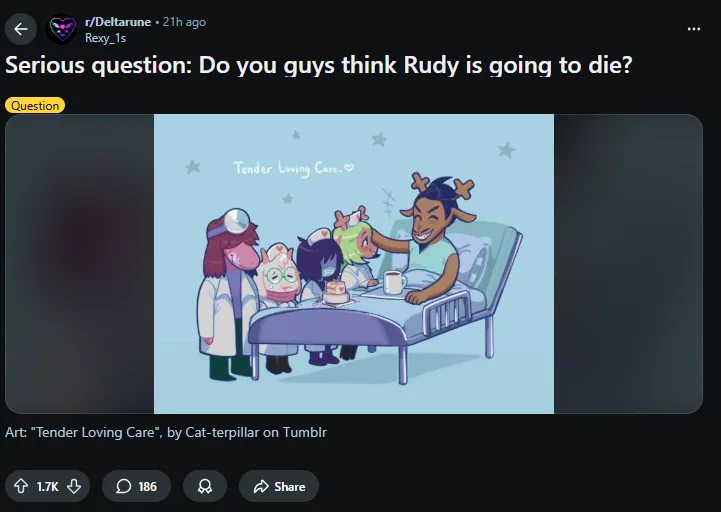Click the cake in the artwork

pos(337,290)
